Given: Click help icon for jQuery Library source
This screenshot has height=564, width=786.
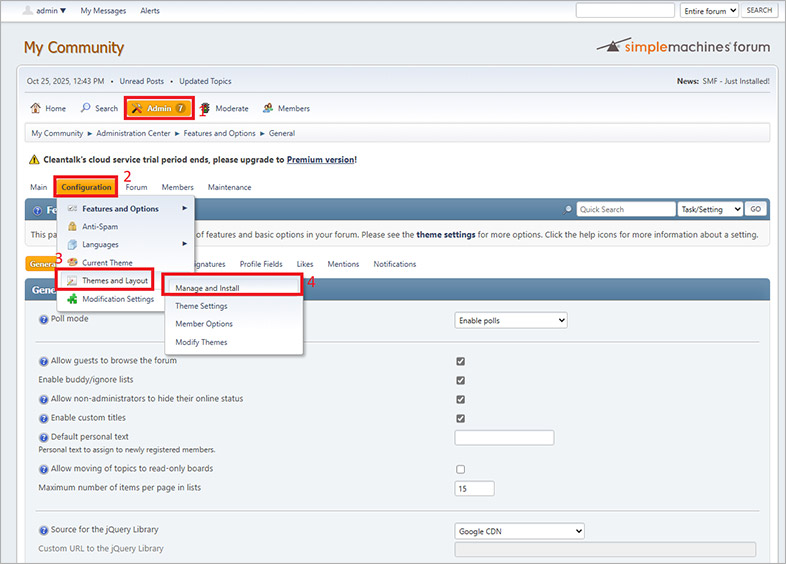Looking at the screenshot, I should tap(44, 530).
